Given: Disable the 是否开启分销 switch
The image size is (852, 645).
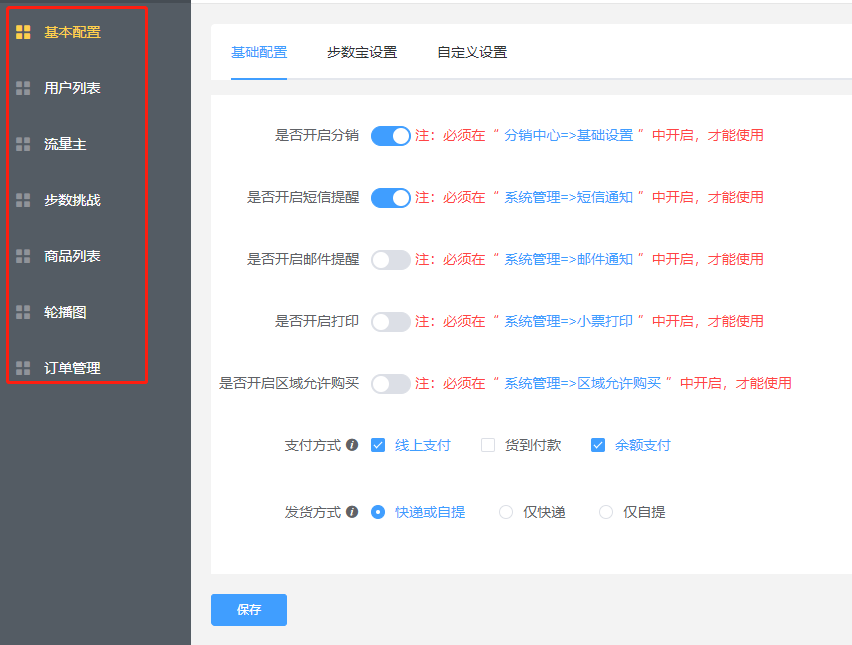Looking at the screenshot, I should click(390, 136).
